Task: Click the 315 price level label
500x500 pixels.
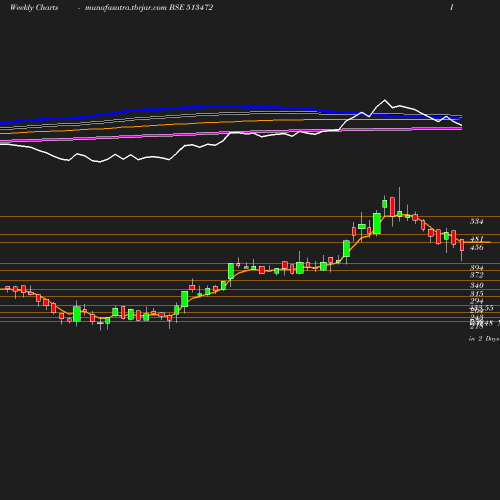Action: [476, 294]
